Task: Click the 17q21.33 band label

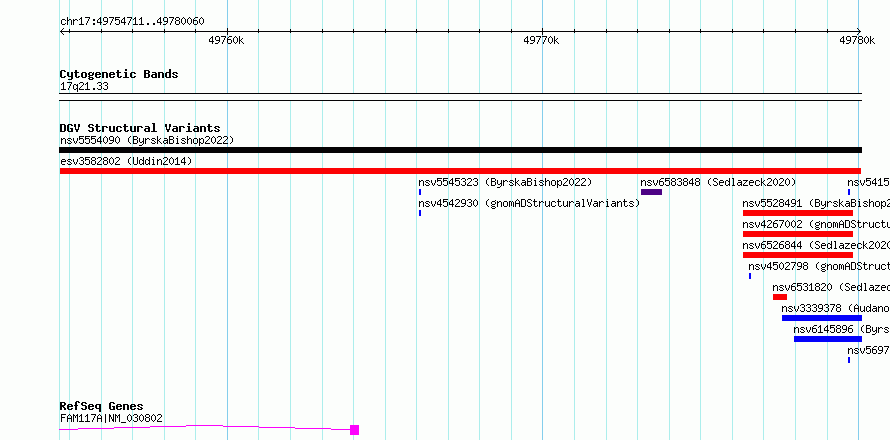Action: [x=84, y=87]
